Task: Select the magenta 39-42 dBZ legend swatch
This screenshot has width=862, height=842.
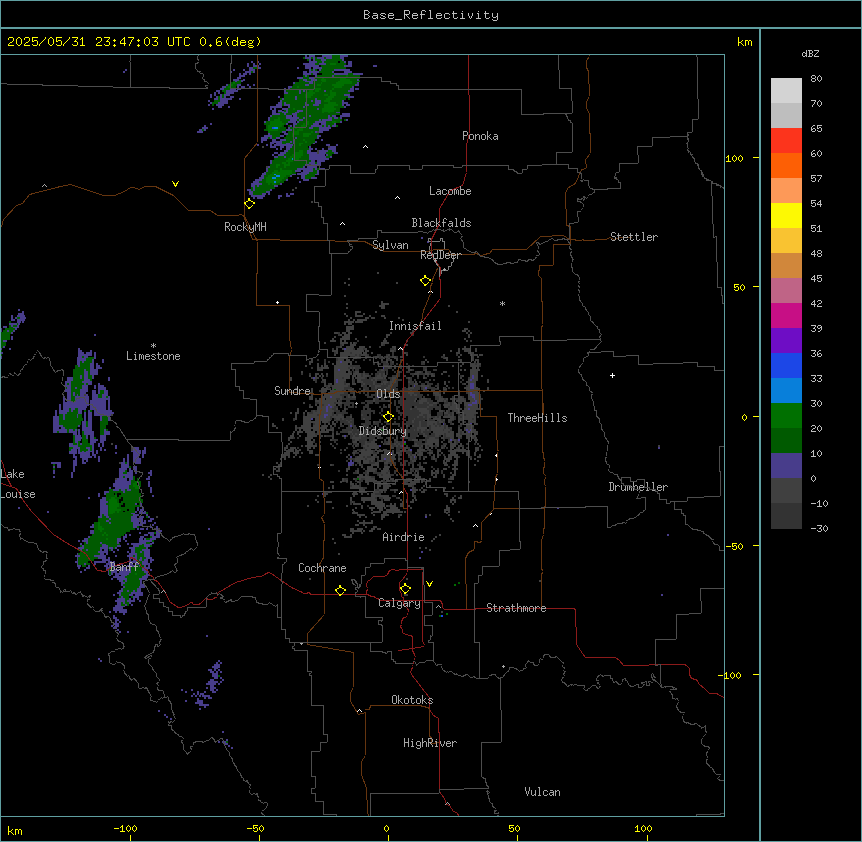Action: pos(786,315)
